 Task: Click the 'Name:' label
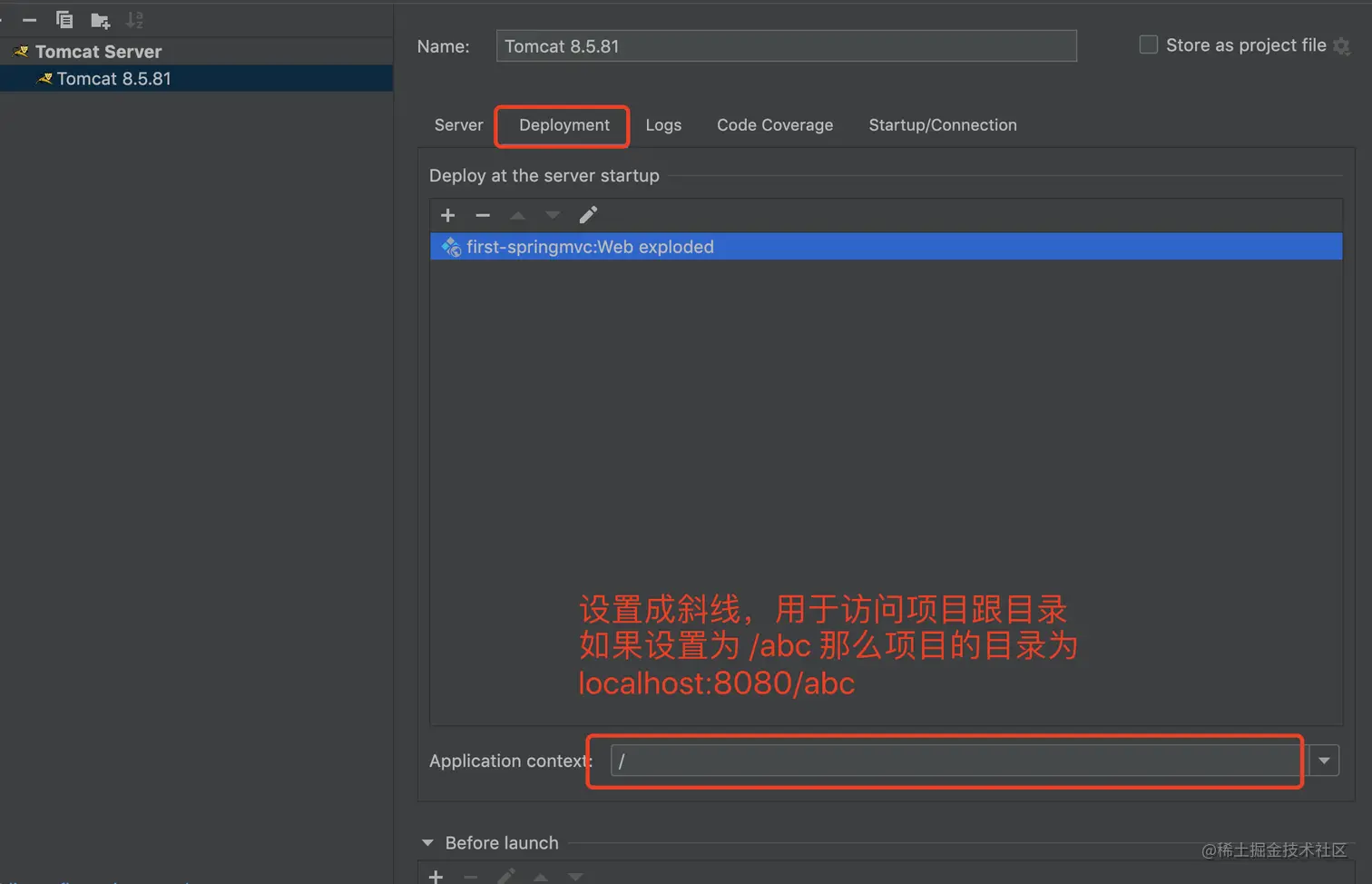444,46
